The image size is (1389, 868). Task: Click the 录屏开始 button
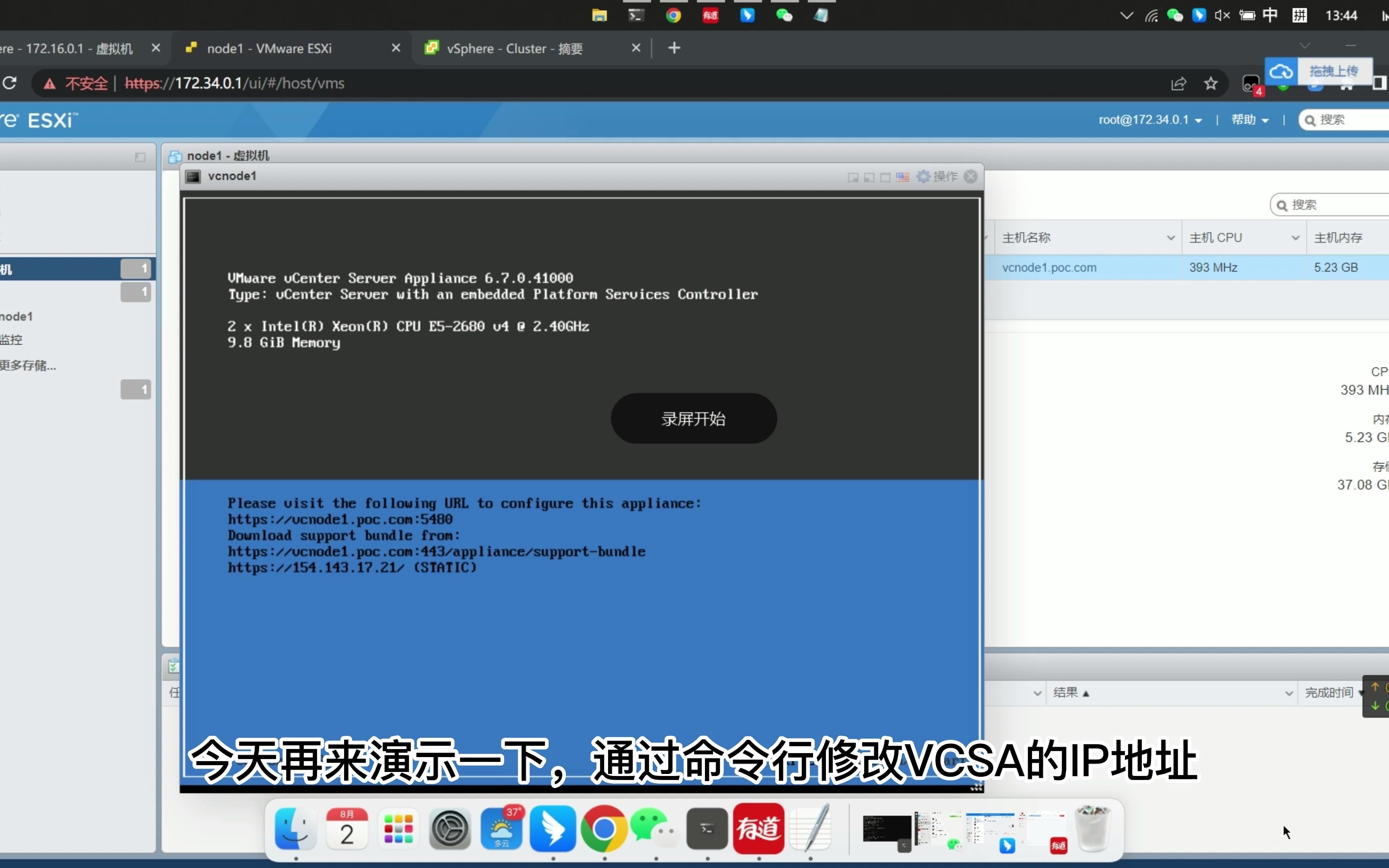pyautogui.click(x=694, y=418)
